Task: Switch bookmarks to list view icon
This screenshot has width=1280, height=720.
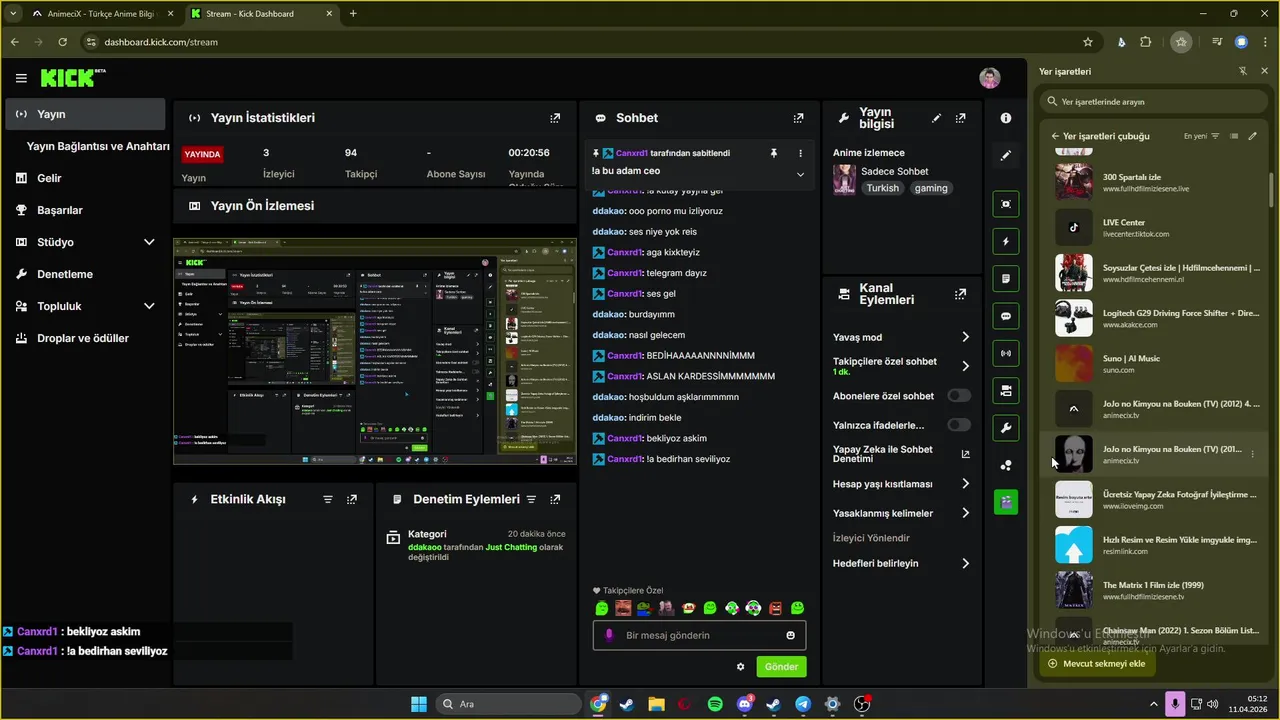Action: pyautogui.click(x=1234, y=136)
